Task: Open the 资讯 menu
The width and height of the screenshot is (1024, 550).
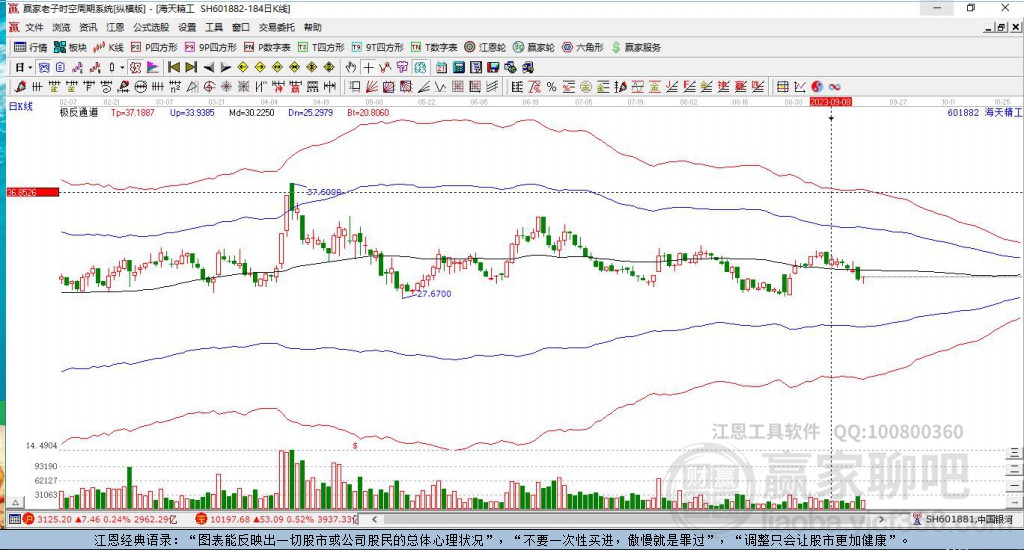Action: click(x=88, y=27)
